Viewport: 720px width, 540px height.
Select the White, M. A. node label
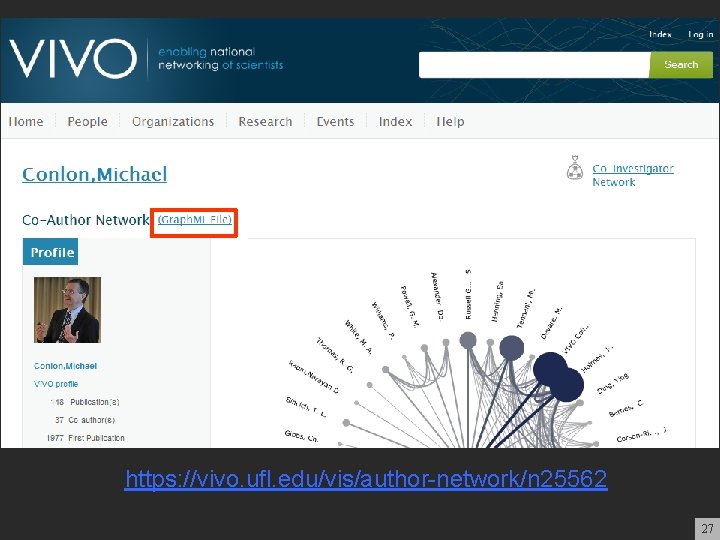click(x=358, y=338)
